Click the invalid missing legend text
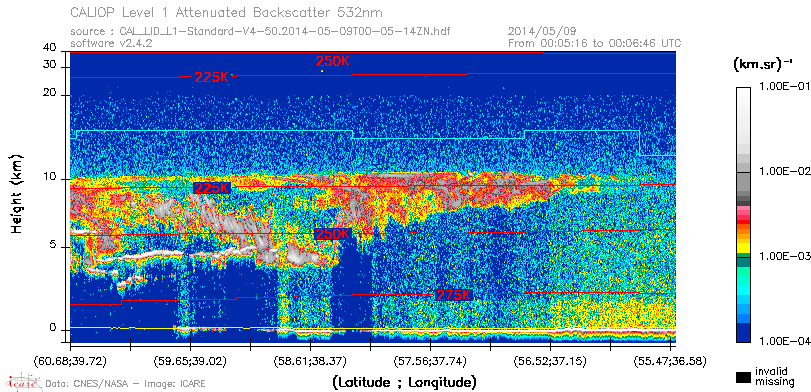Screen dimensions: 811x392 pyautogui.click(x=774, y=376)
